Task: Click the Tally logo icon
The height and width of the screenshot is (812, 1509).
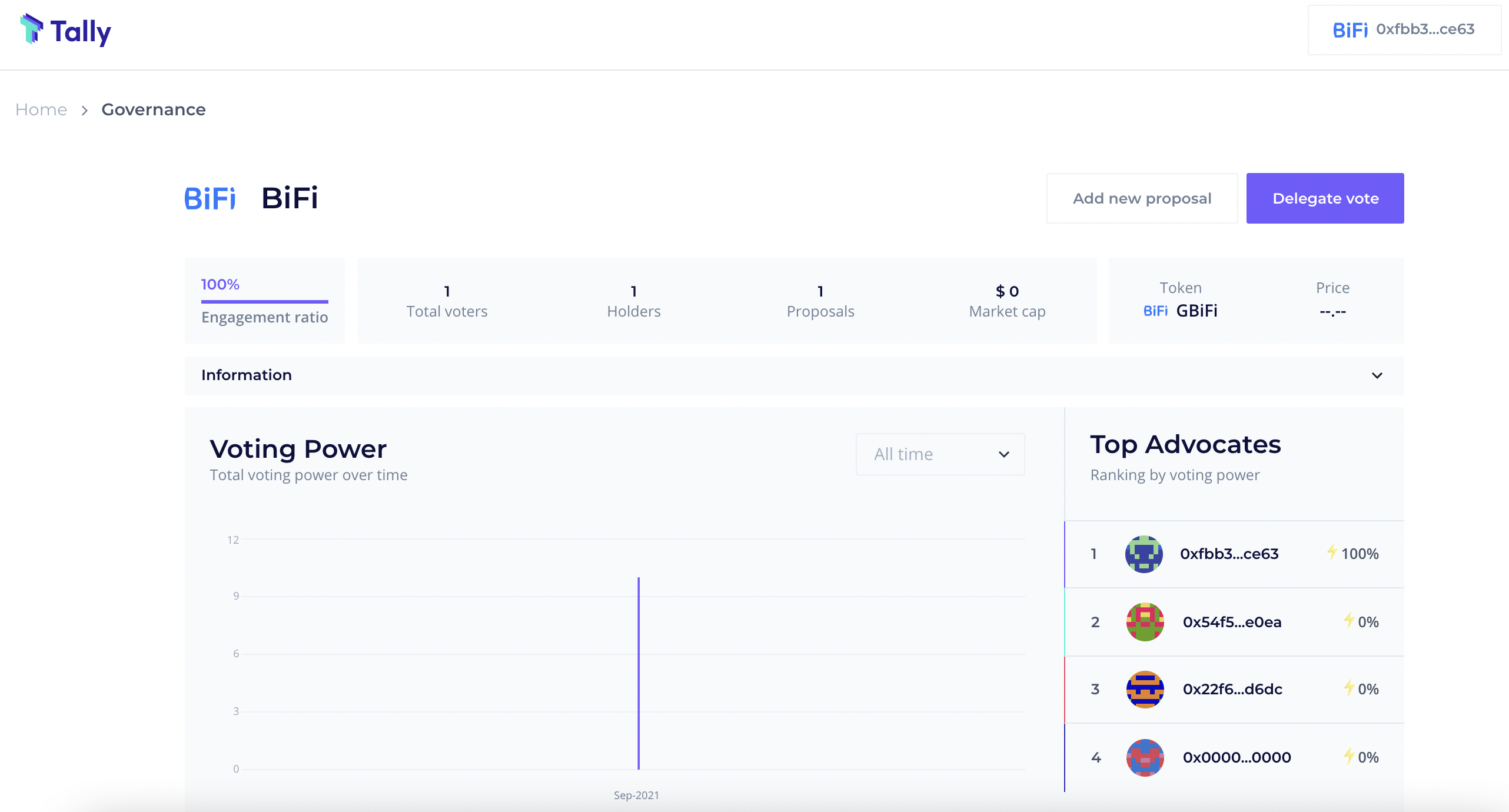Action: click(32, 29)
